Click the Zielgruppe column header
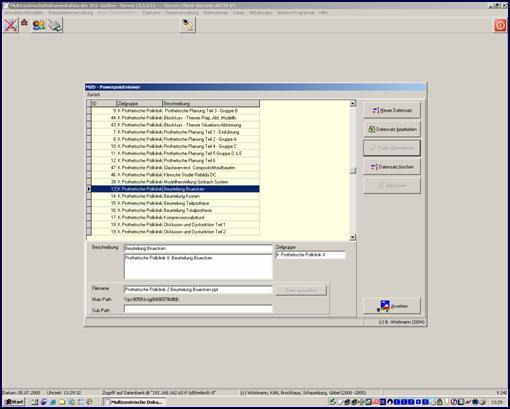The height and width of the screenshot is (409, 510). point(139,103)
